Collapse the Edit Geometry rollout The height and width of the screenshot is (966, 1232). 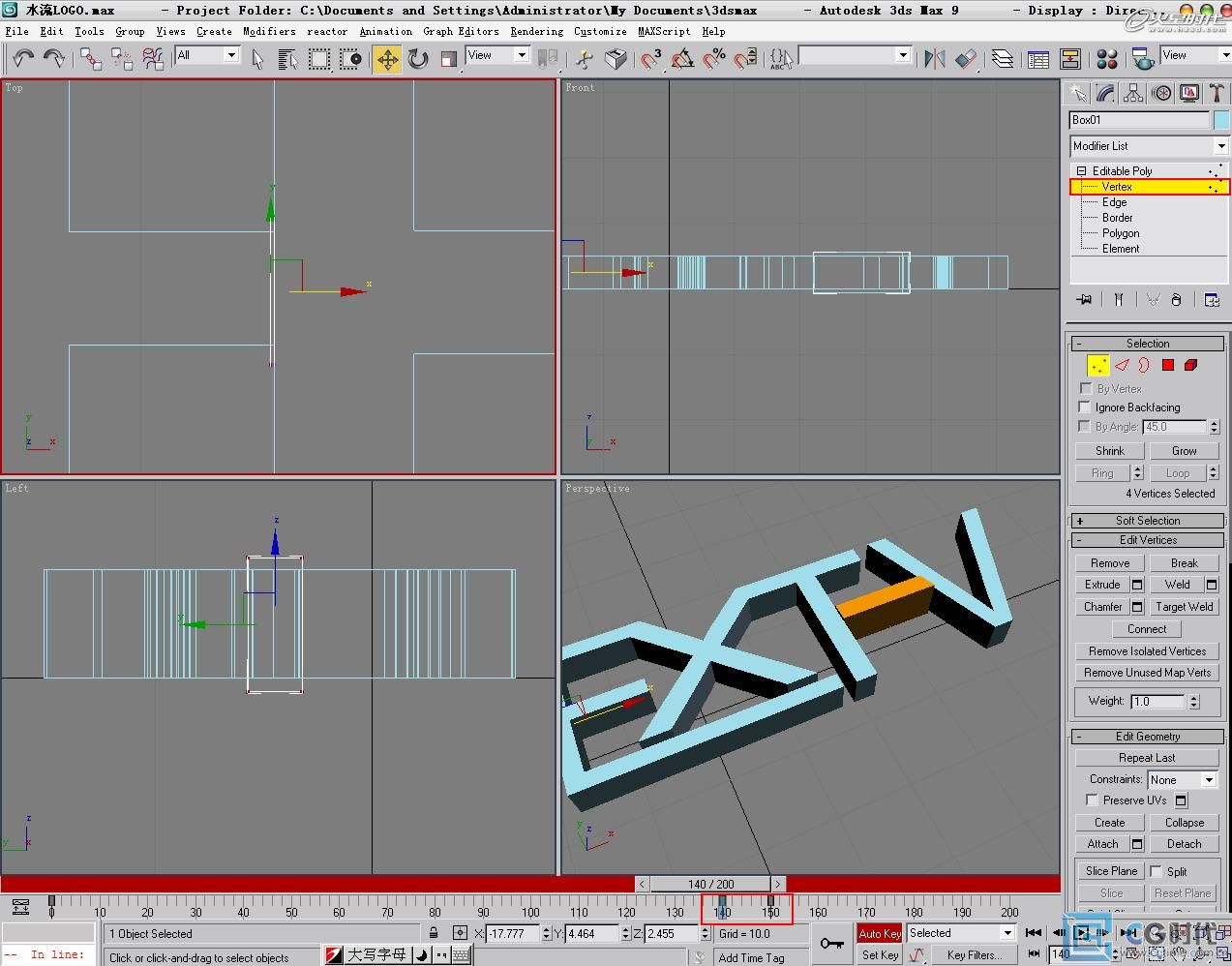tap(1148, 737)
